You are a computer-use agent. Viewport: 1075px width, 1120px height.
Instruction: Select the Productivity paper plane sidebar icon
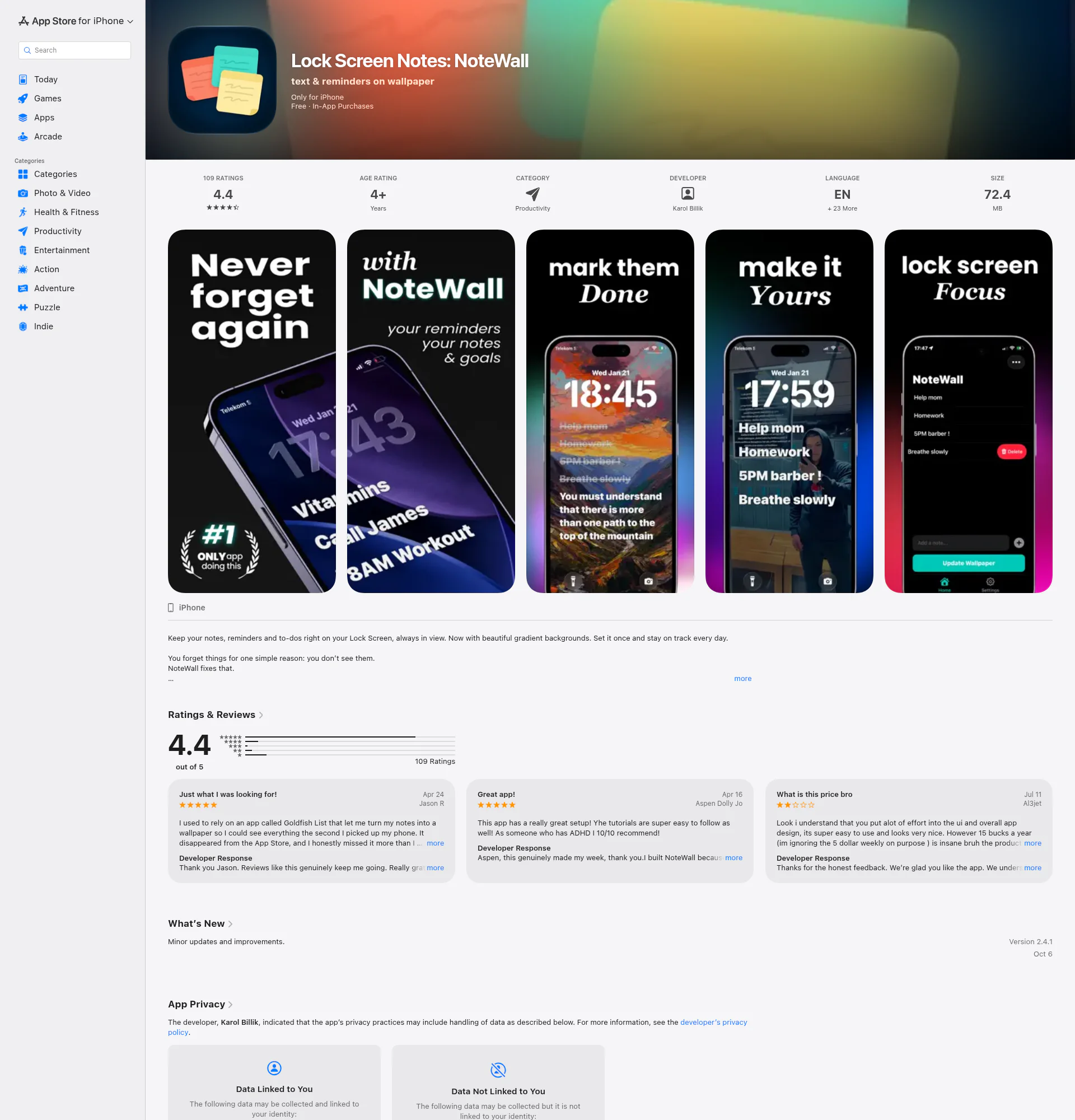pos(23,231)
